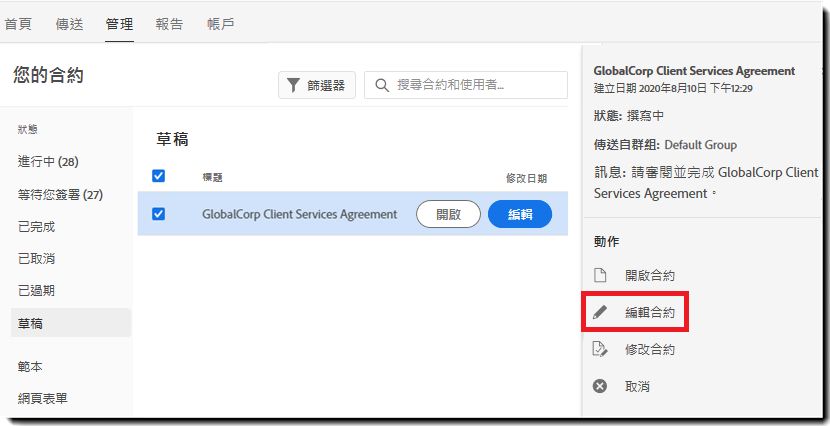Click the pencil icon for 編輯合約
The image size is (830, 426).
(600, 312)
